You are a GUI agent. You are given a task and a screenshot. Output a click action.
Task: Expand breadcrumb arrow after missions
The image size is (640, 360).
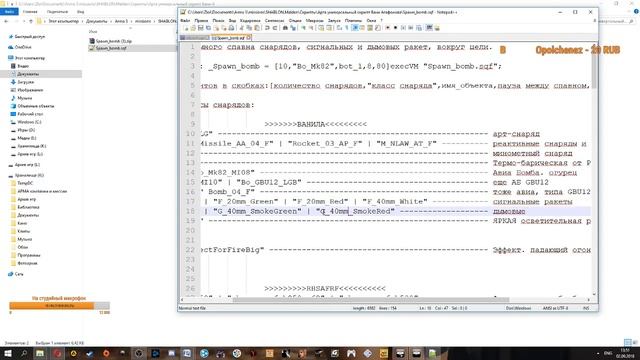coord(154,21)
